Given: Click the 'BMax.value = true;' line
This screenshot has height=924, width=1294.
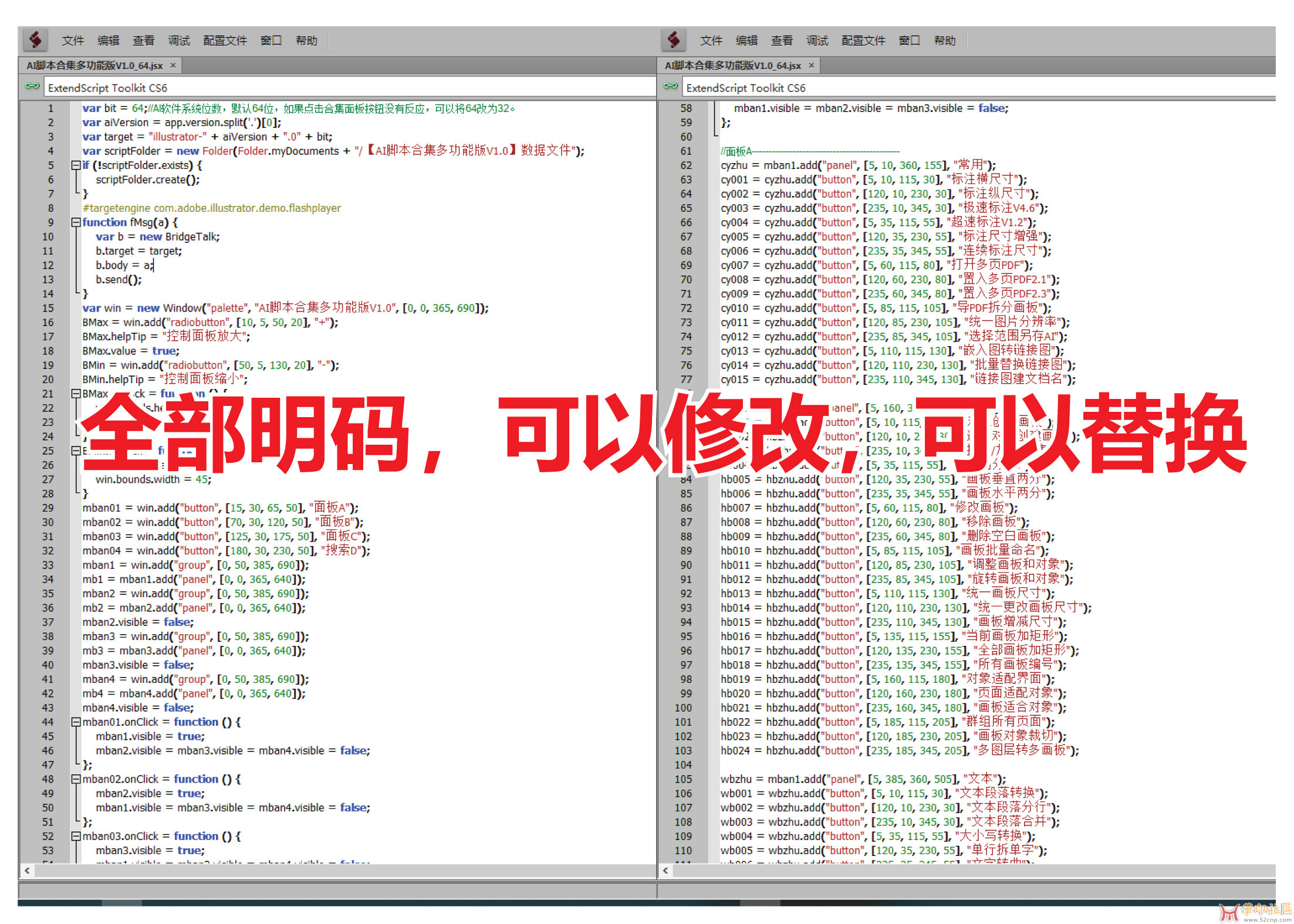Looking at the screenshot, I should tap(131, 351).
